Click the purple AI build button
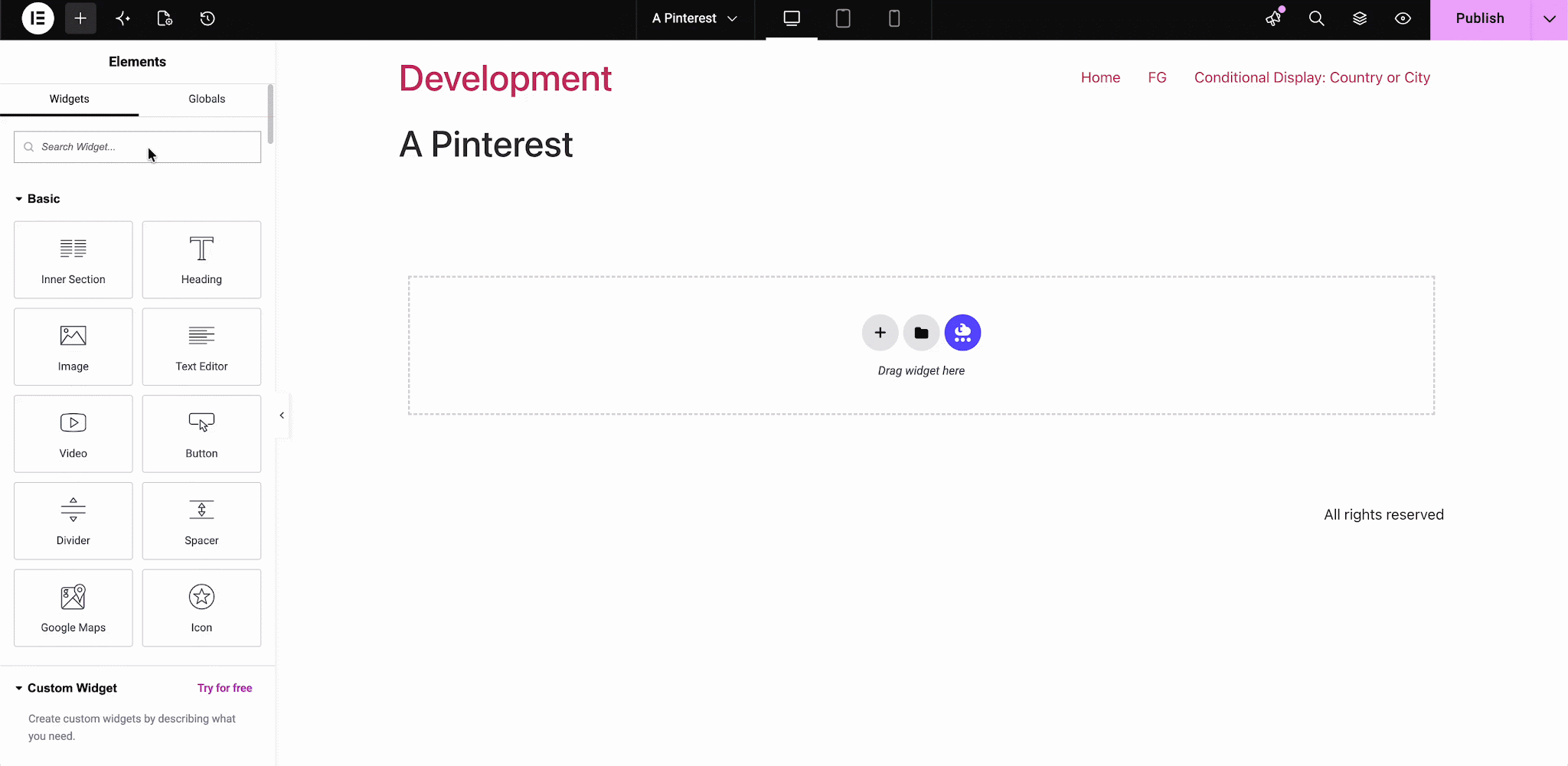This screenshot has height=766, width=1568. point(963,333)
